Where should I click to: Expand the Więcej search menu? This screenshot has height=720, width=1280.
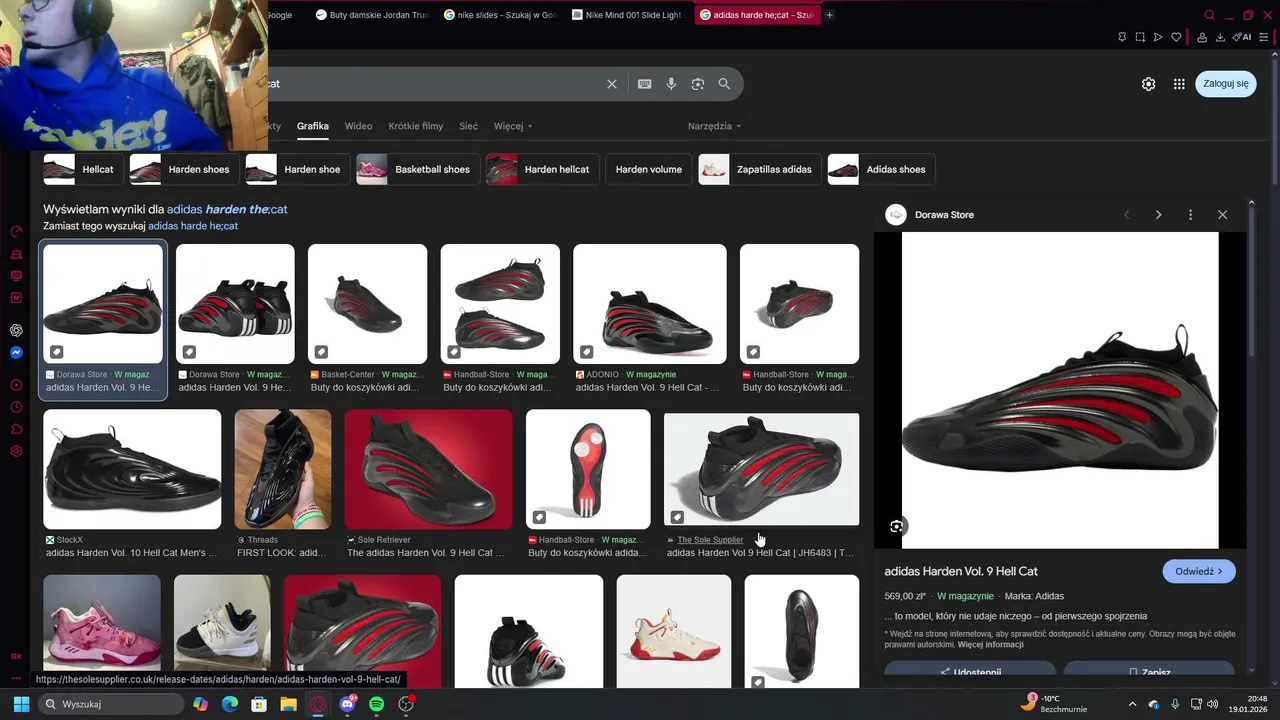513,126
